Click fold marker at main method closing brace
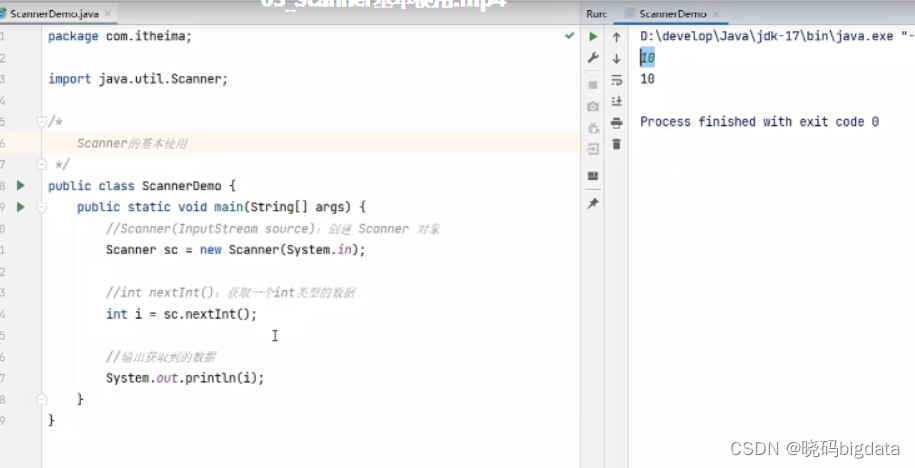This screenshot has height=468, width=915. pos(41,399)
